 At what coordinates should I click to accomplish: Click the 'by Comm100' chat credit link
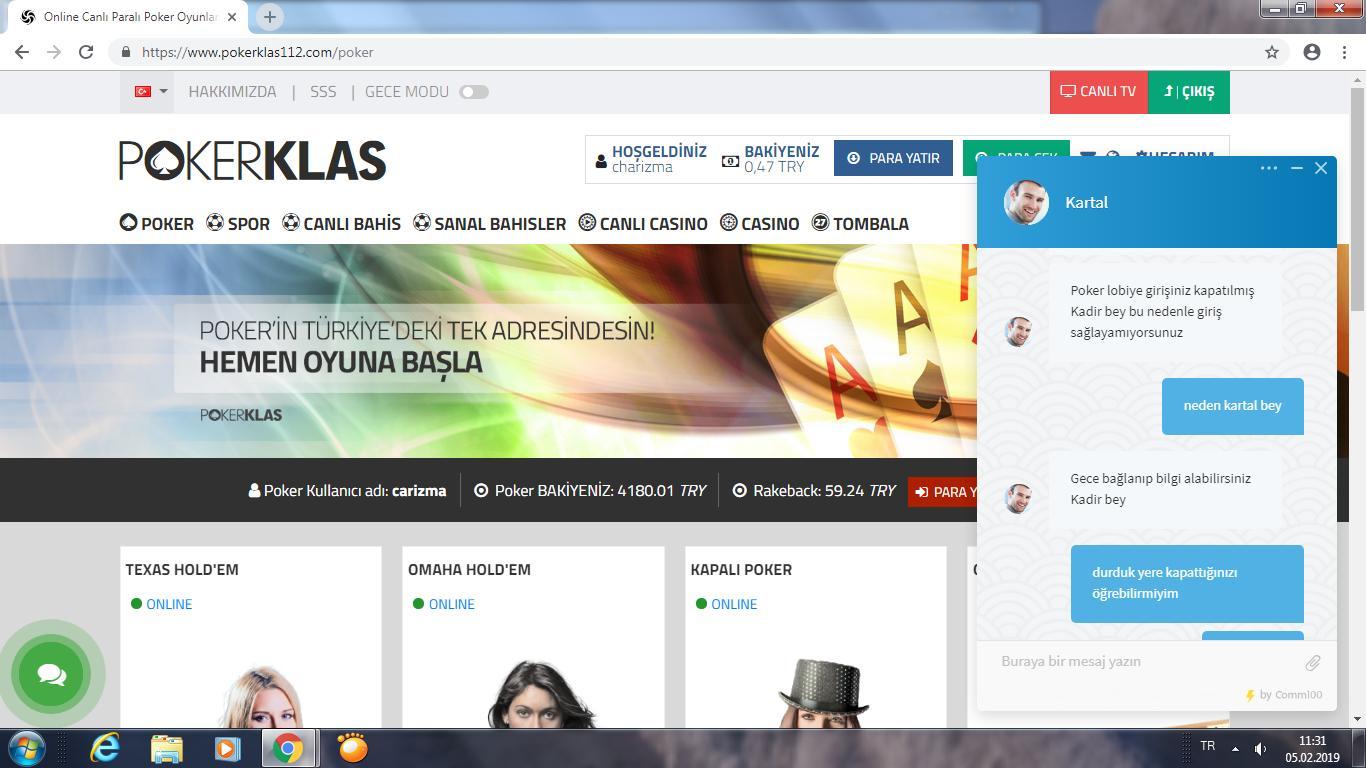1283,695
